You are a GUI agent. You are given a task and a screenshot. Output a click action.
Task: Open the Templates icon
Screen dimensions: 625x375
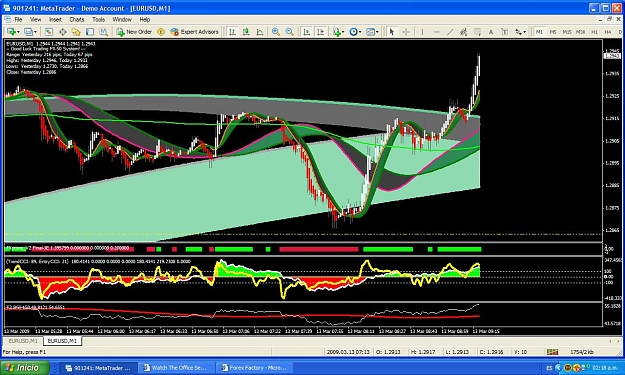pyautogui.click(x=370, y=32)
